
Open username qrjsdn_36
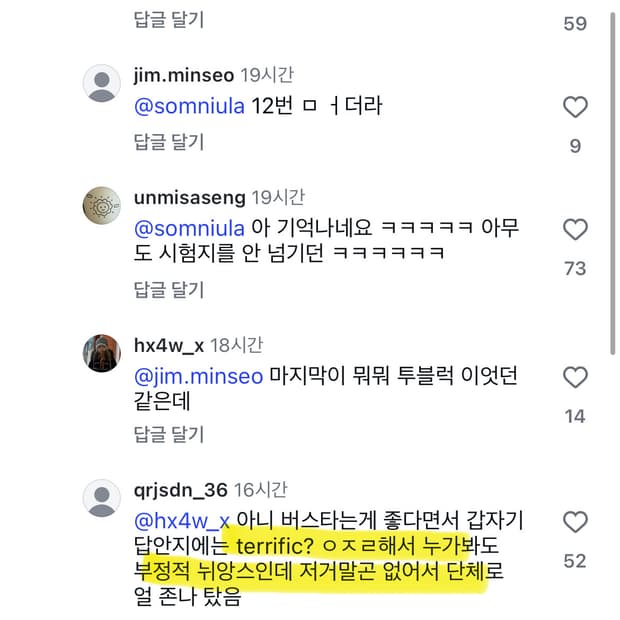[179, 490]
